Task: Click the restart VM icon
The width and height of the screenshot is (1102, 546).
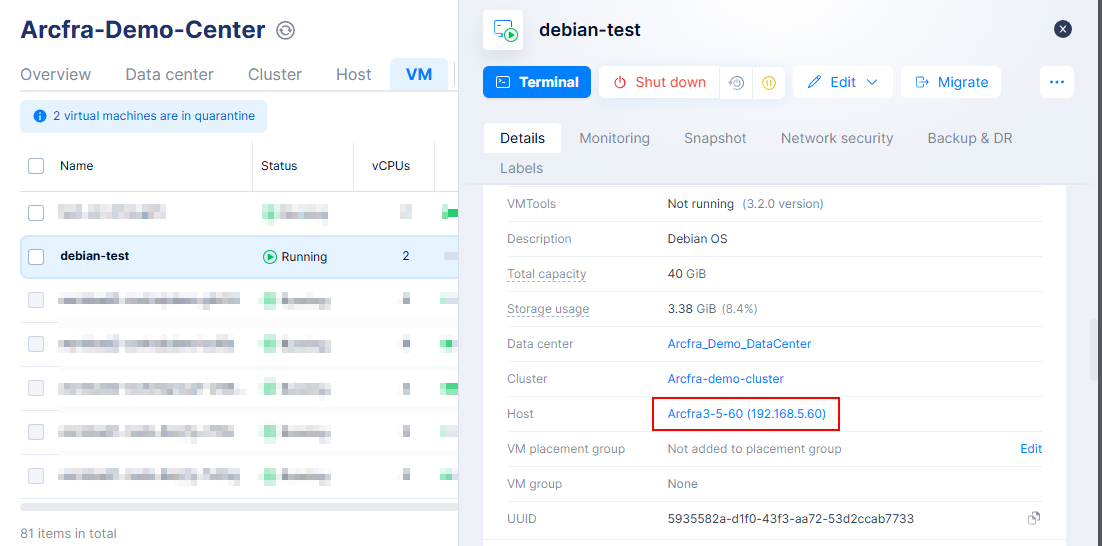Action: pyautogui.click(x=736, y=83)
